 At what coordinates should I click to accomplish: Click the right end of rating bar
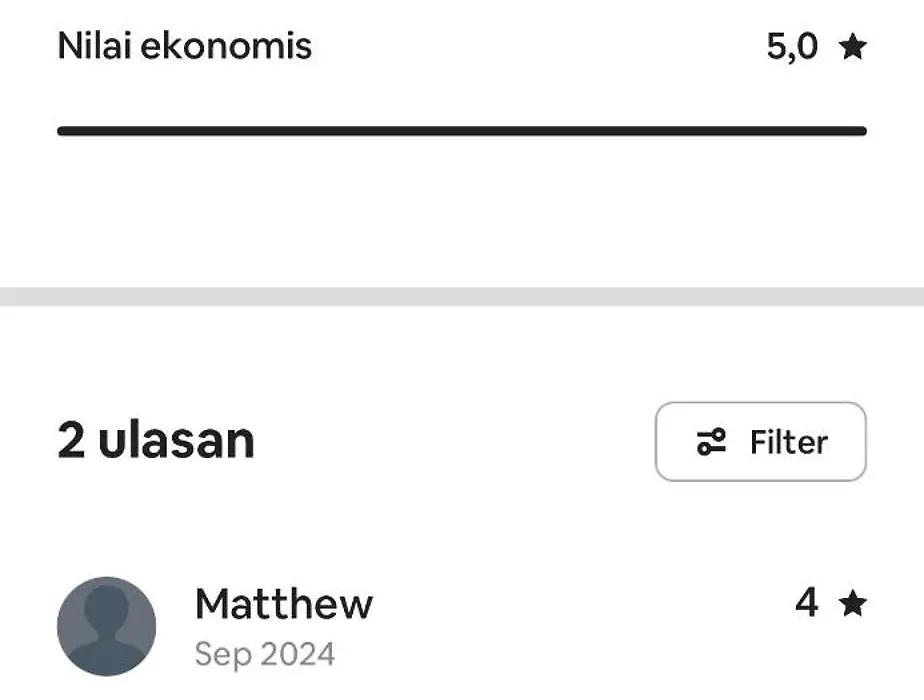(860, 131)
